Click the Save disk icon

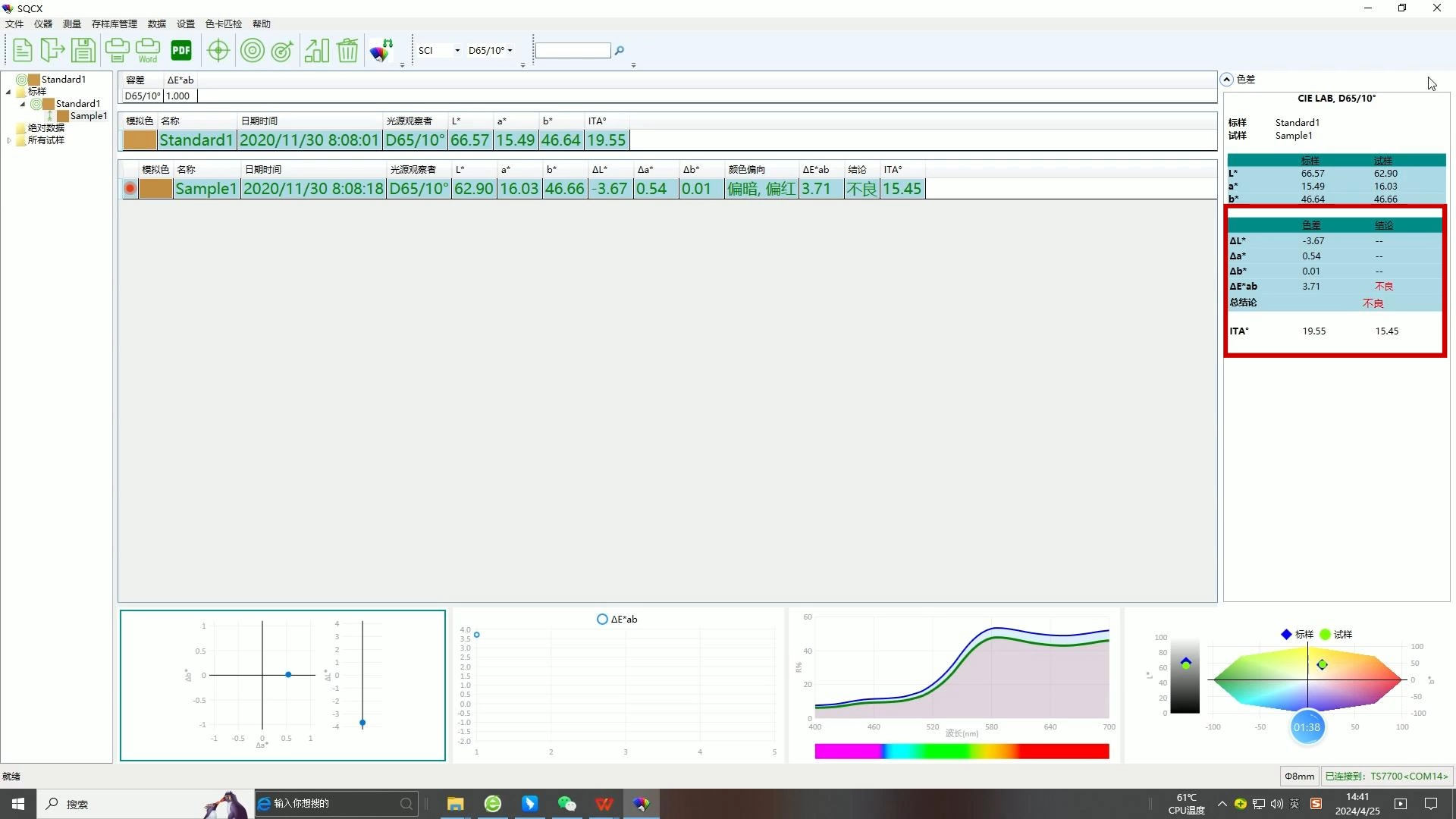[x=83, y=51]
